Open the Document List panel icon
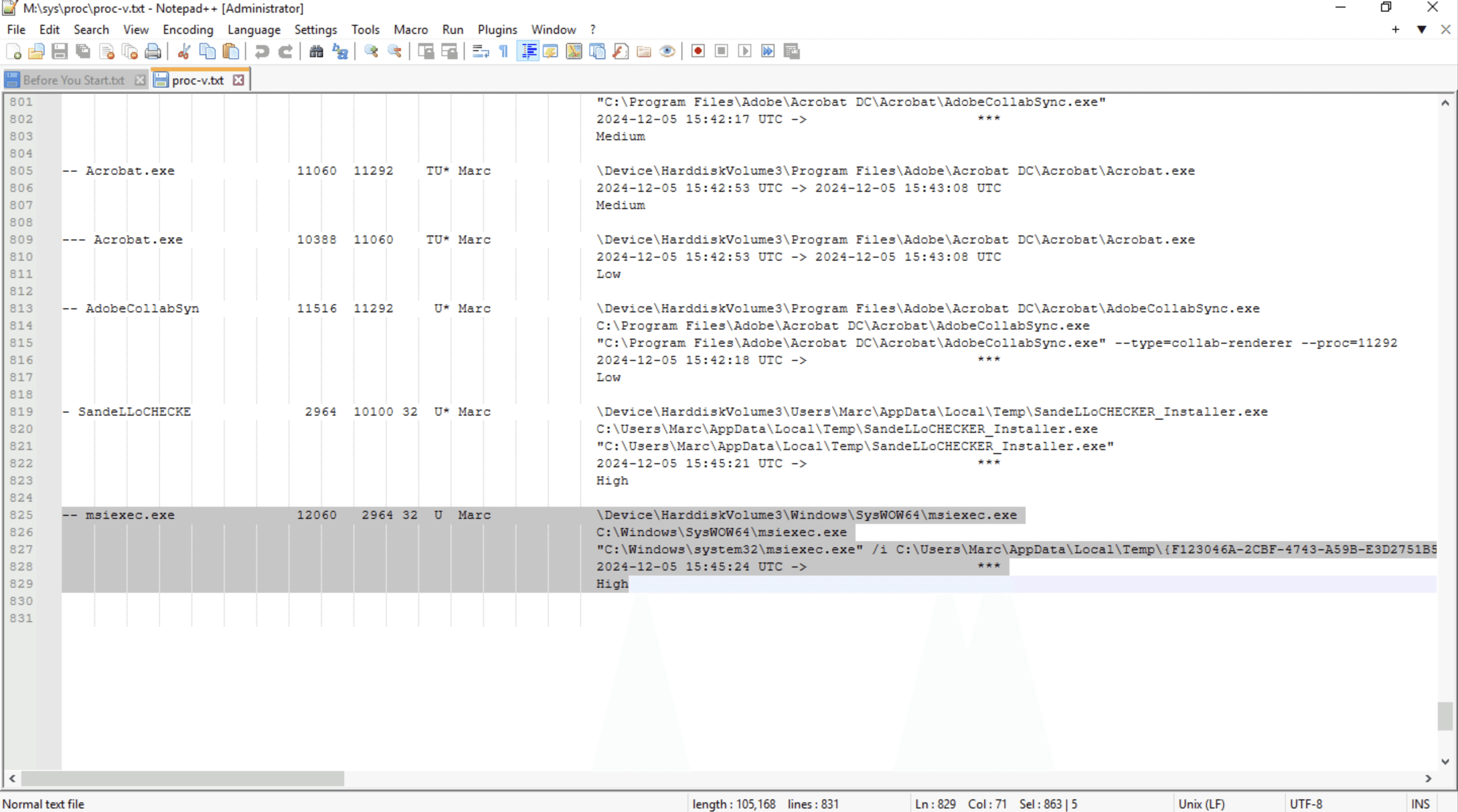Image resolution: width=1458 pixels, height=812 pixels. click(597, 52)
